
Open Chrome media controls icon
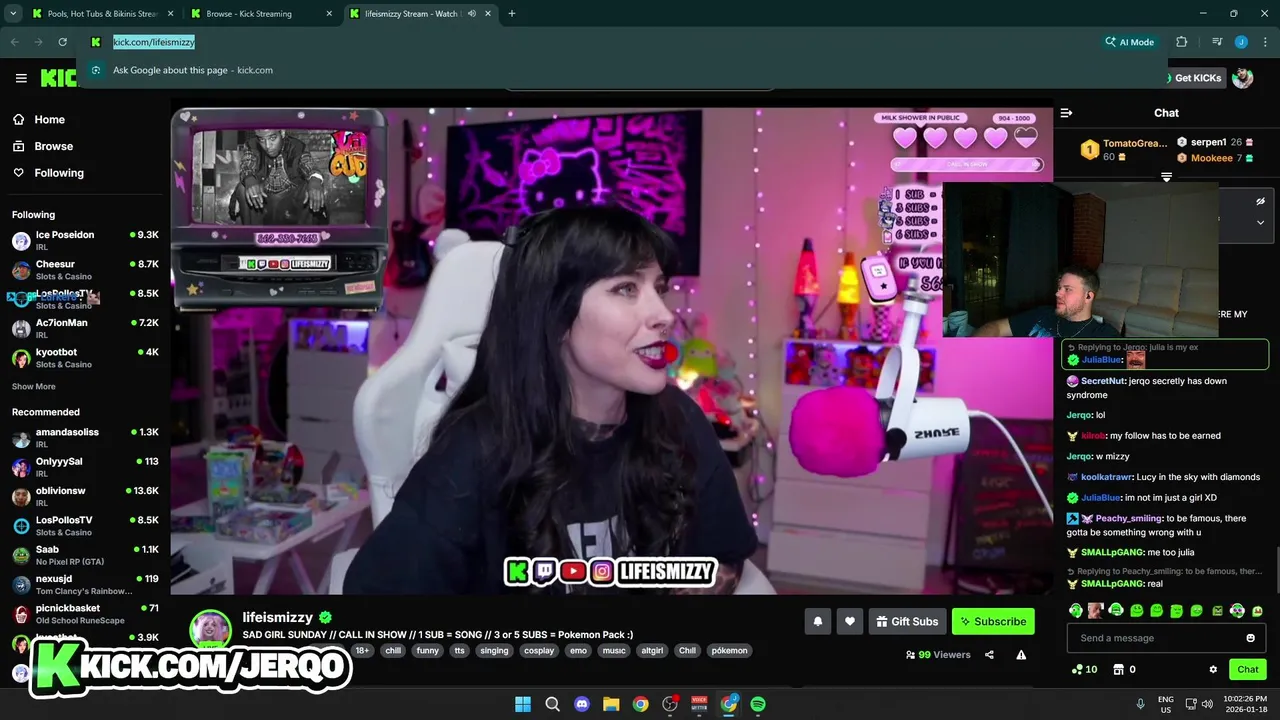click(1217, 42)
